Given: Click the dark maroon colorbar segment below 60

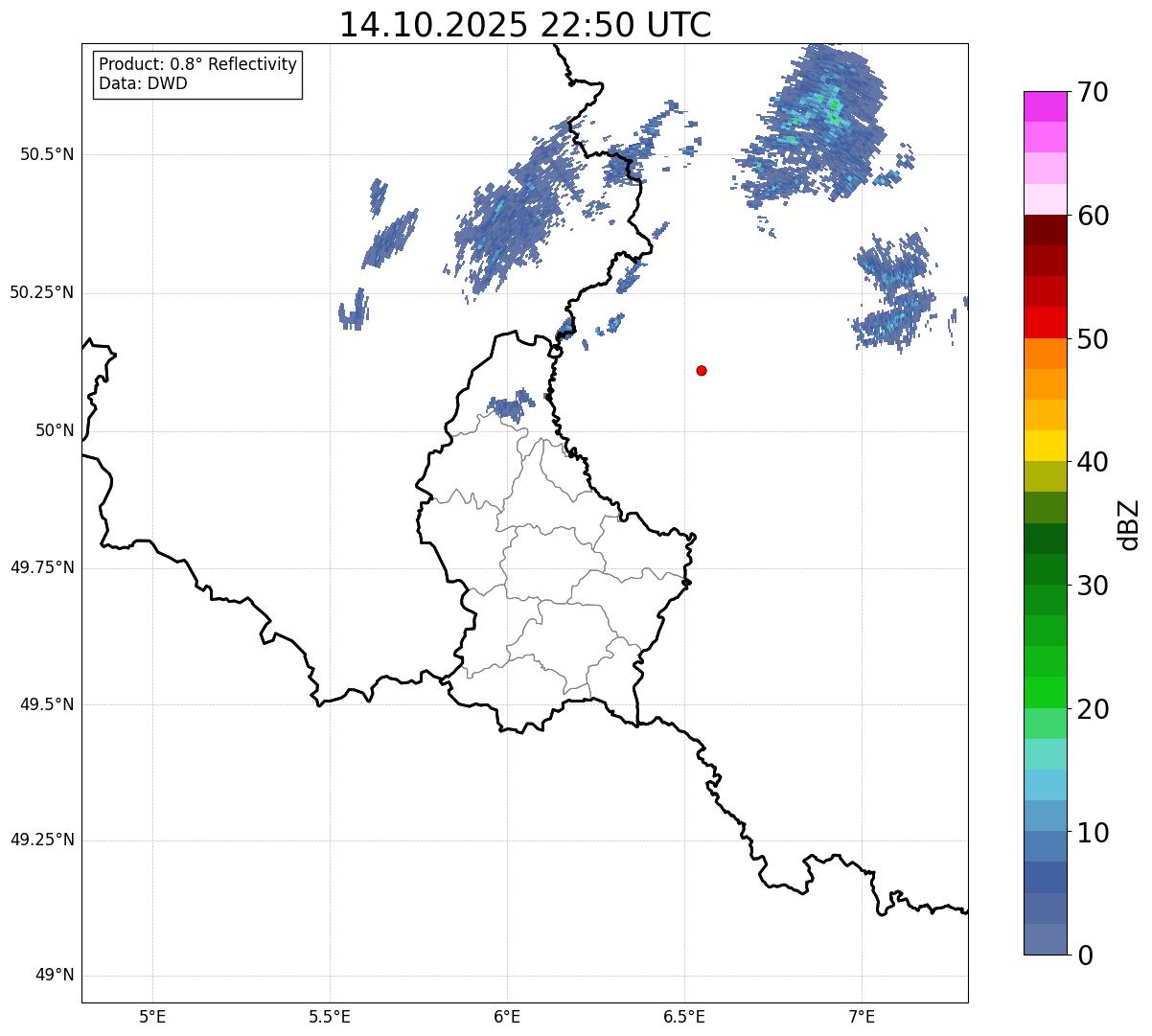Looking at the screenshot, I should click(x=1045, y=230).
